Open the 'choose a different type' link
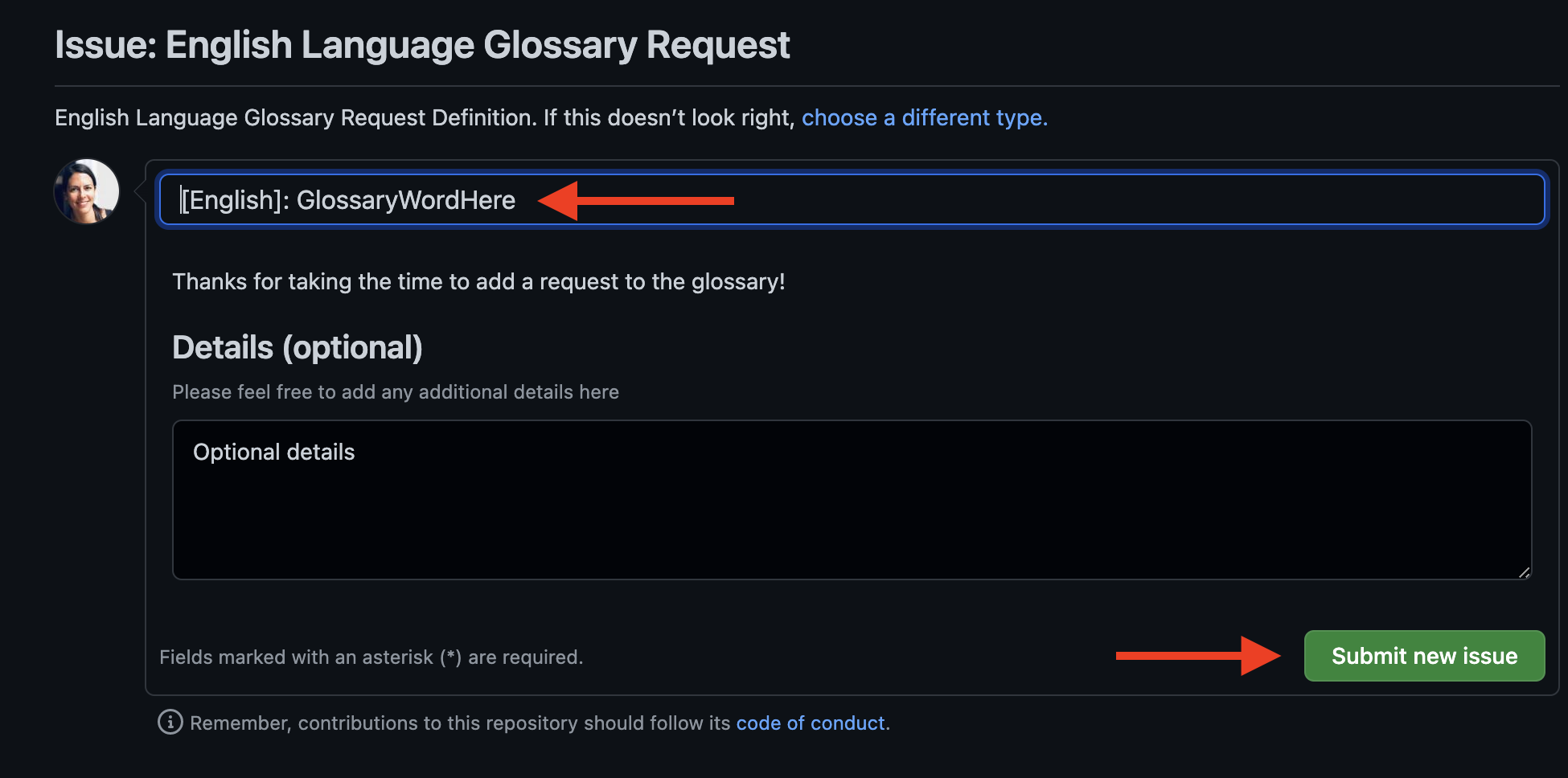This screenshot has height=778, width=1568. click(924, 117)
